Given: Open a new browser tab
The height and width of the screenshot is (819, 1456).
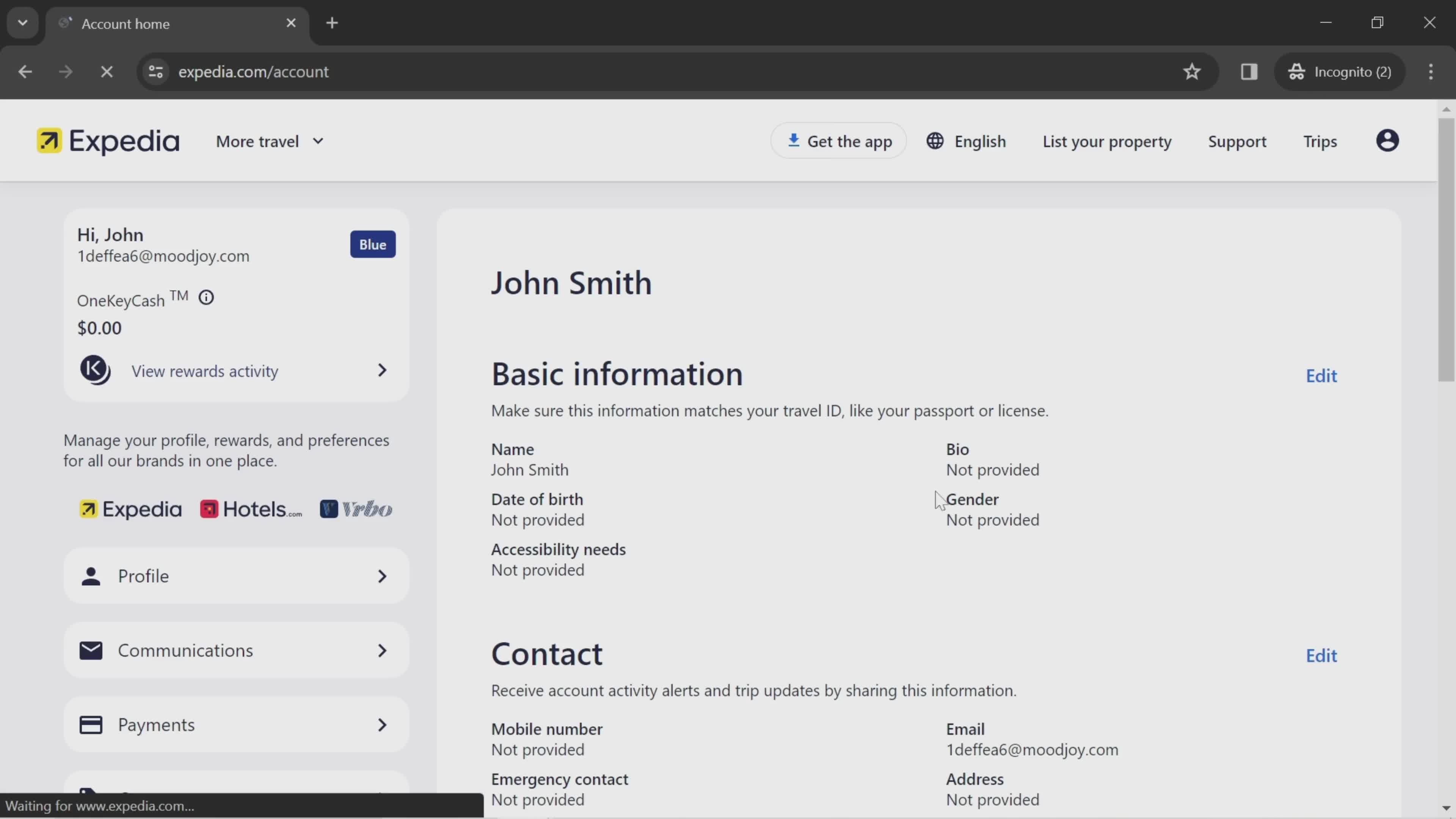Looking at the screenshot, I should pyautogui.click(x=333, y=23).
